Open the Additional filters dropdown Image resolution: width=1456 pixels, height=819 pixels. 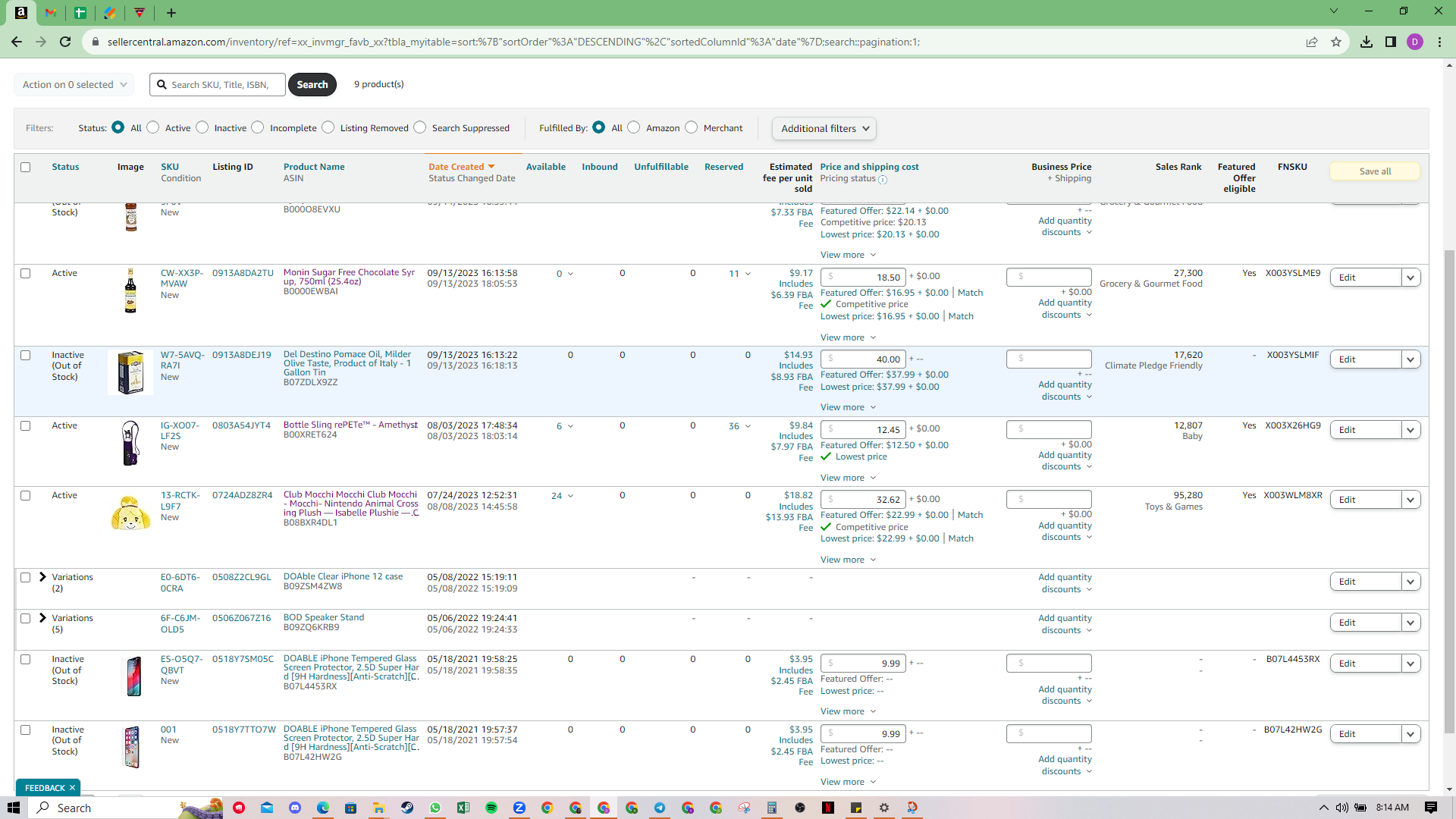pos(824,128)
